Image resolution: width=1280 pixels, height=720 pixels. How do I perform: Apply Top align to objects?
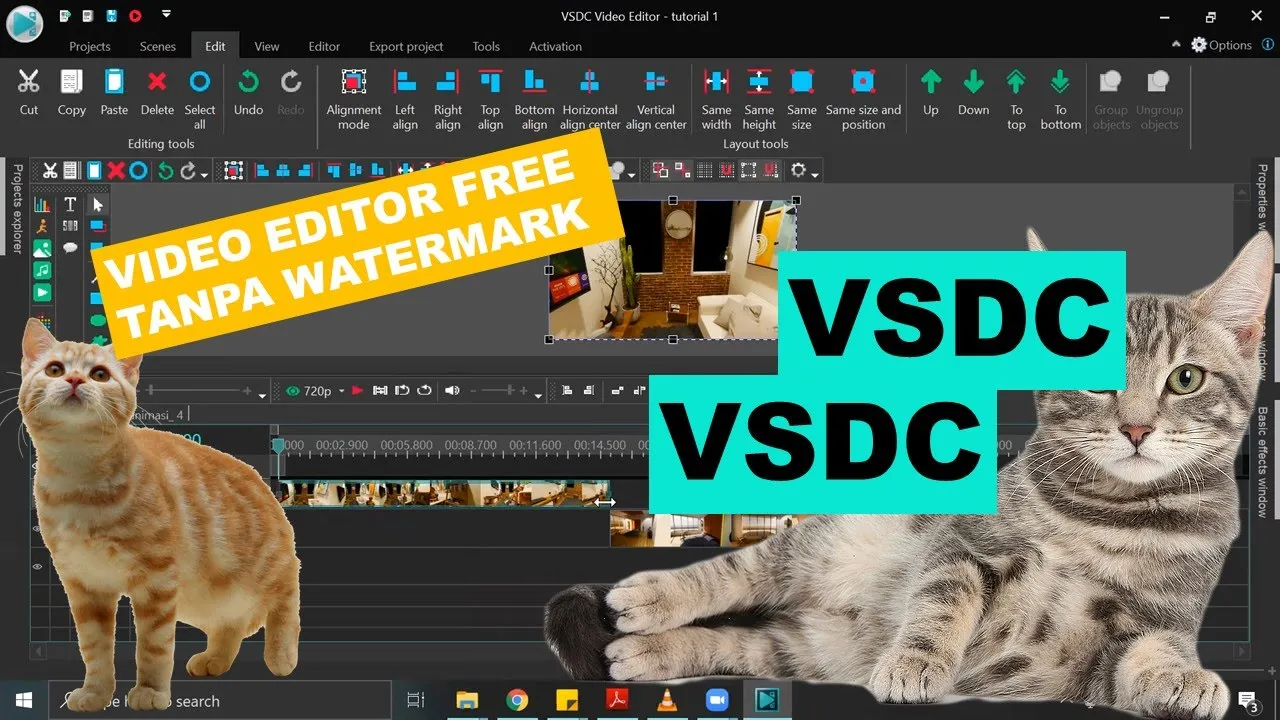point(490,98)
